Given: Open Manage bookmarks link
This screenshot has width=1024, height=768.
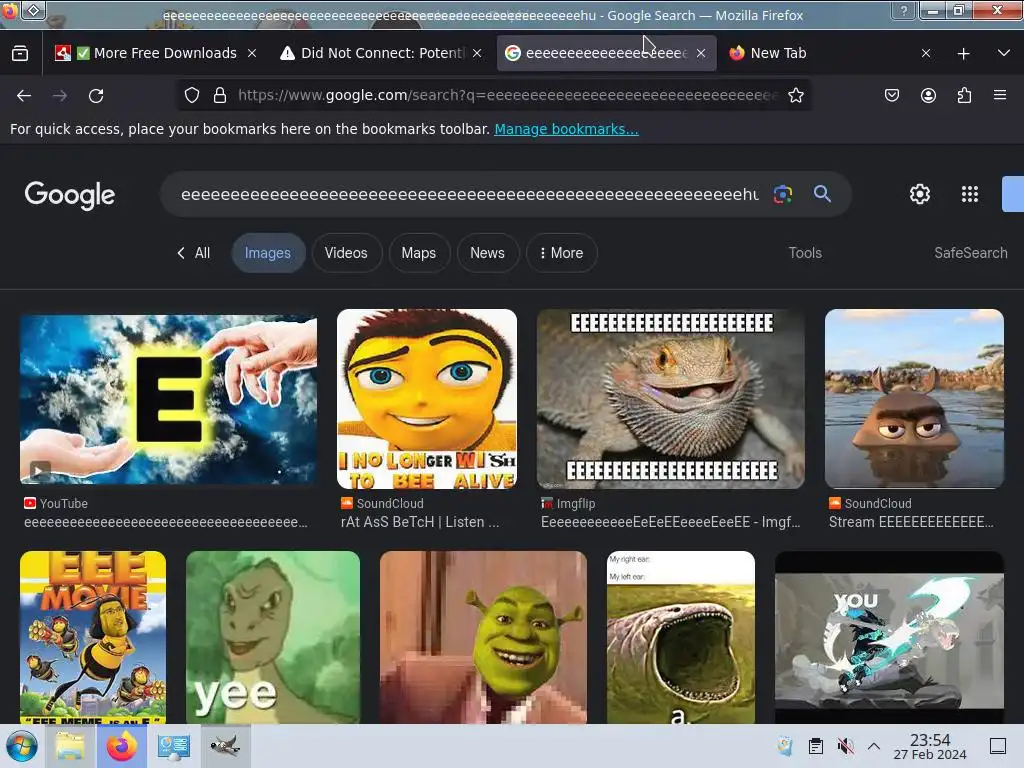Looking at the screenshot, I should (x=566, y=129).
